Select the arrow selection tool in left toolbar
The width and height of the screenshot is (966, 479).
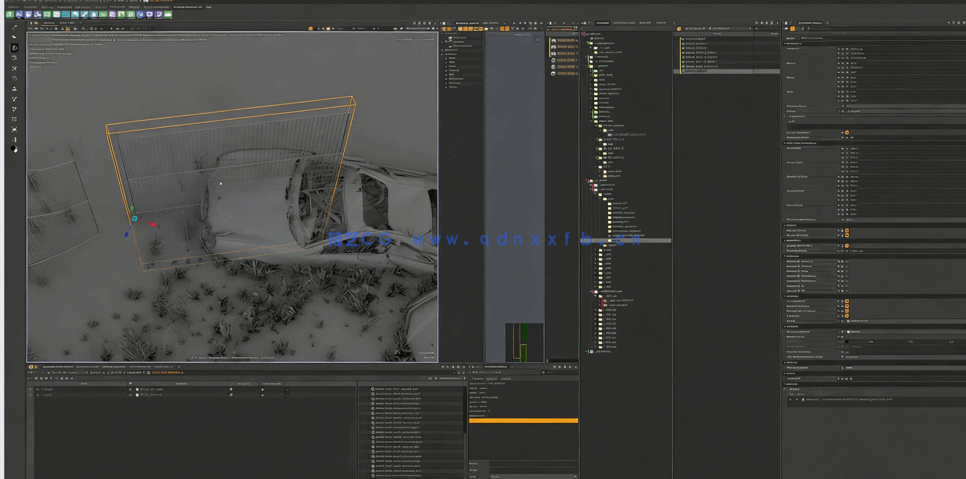click(x=14, y=37)
